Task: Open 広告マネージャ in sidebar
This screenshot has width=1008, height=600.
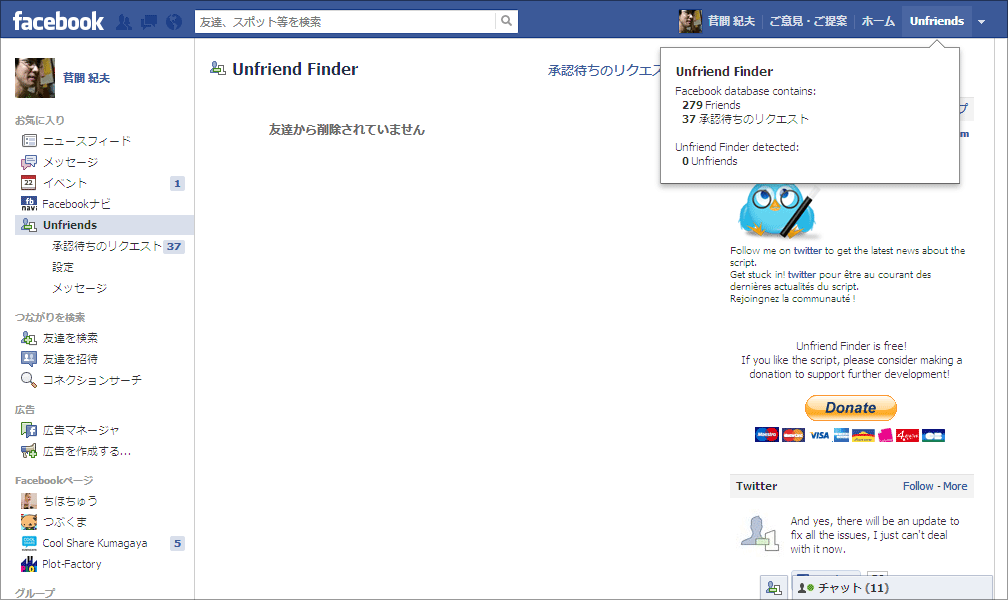Action: click(x=81, y=430)
